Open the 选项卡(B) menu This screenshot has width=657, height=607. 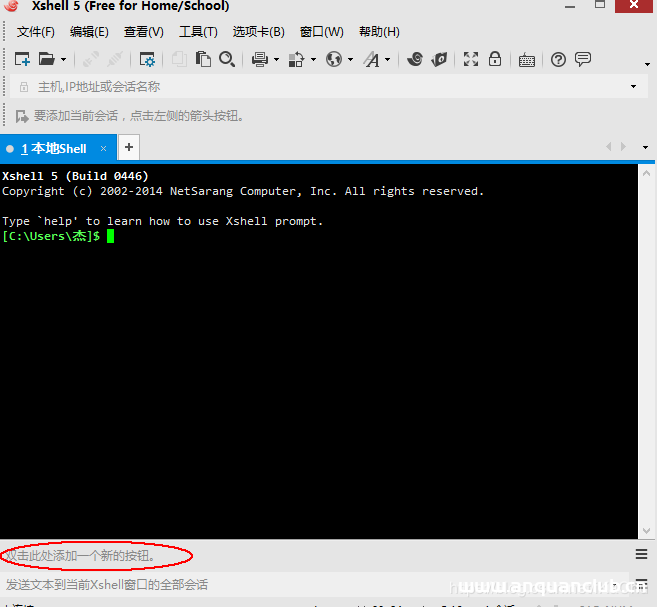tap(259, 32)
